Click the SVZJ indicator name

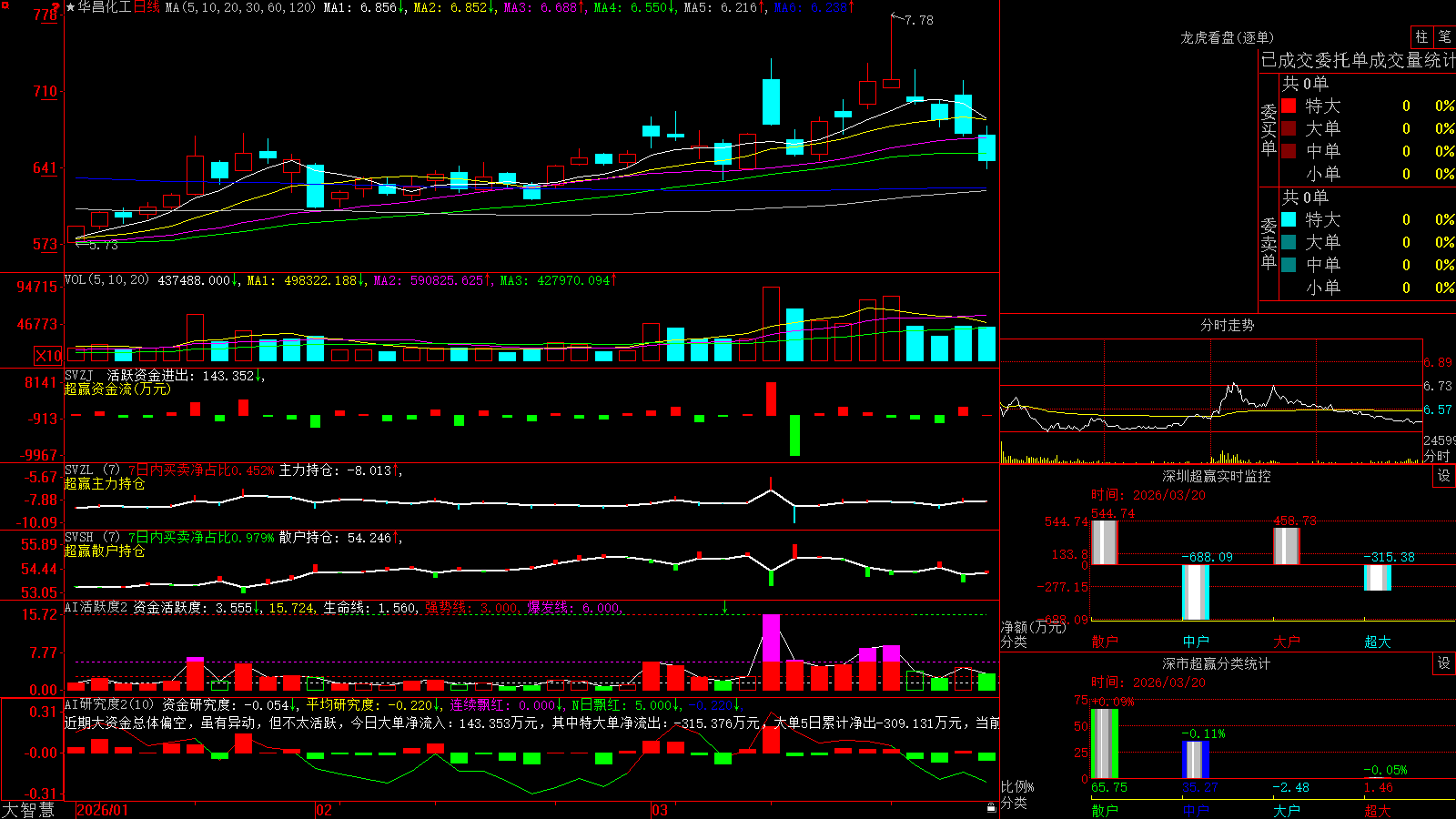click(x=79, y=375)
